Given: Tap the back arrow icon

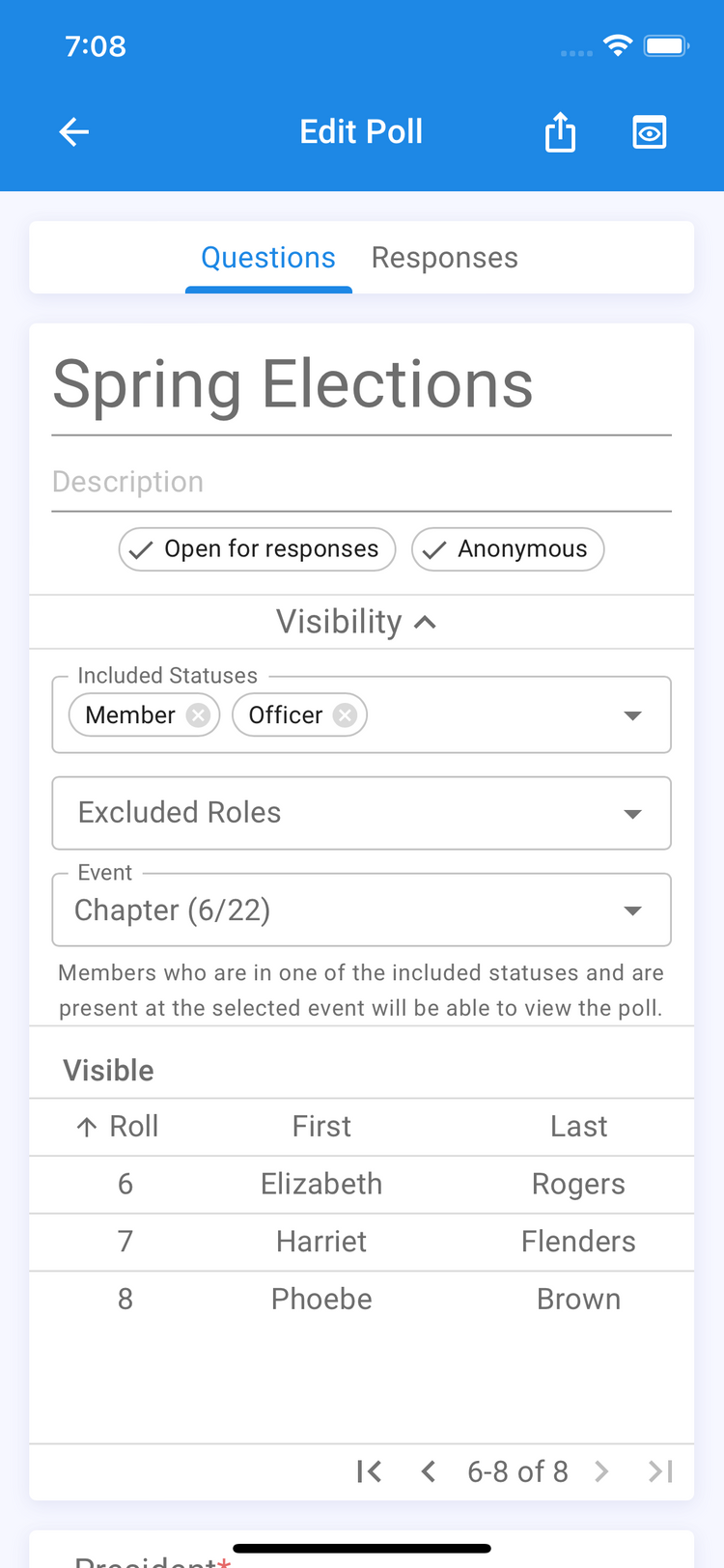Looking at the screenshot, I should tap(74, 132).
